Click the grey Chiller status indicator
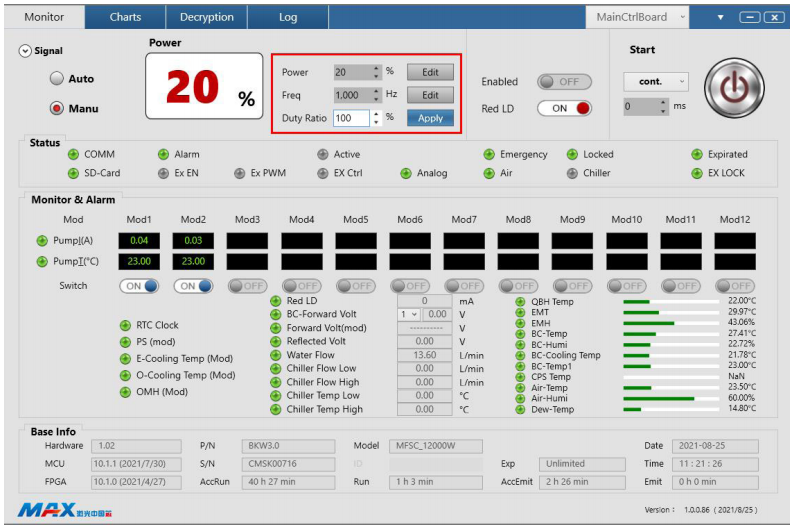The width and height of the screenshot is (793, 528). [572, 173]
